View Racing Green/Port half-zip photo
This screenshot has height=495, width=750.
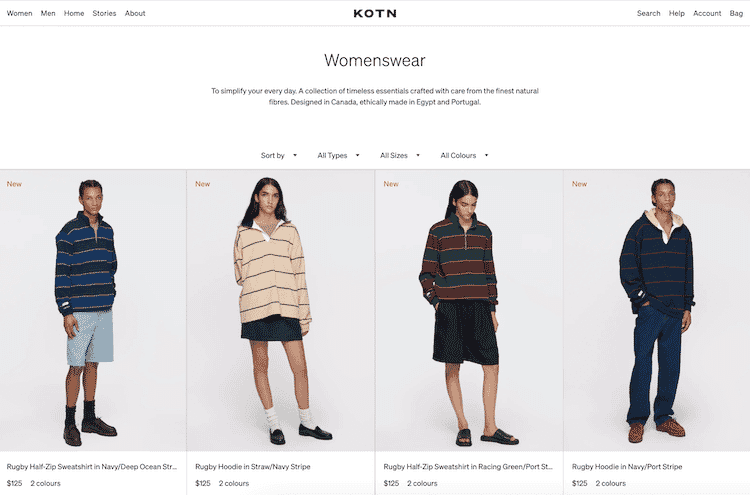pos(469,310)
